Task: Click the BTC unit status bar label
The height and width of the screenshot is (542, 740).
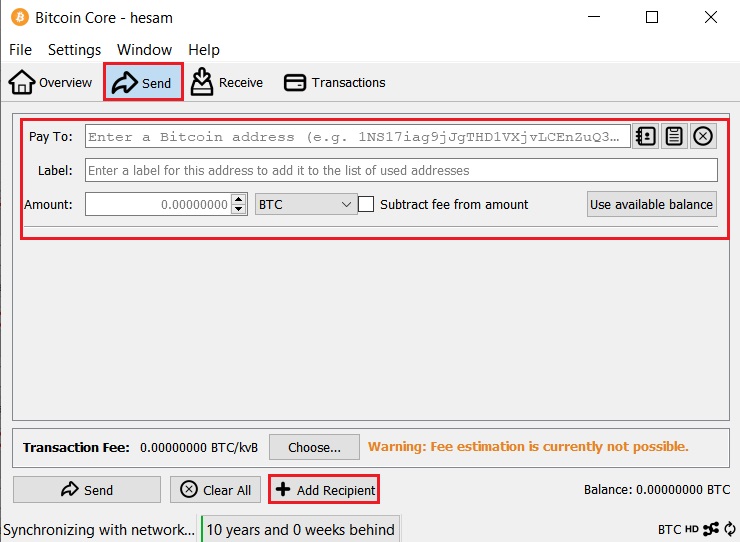Action: point(669,530)
